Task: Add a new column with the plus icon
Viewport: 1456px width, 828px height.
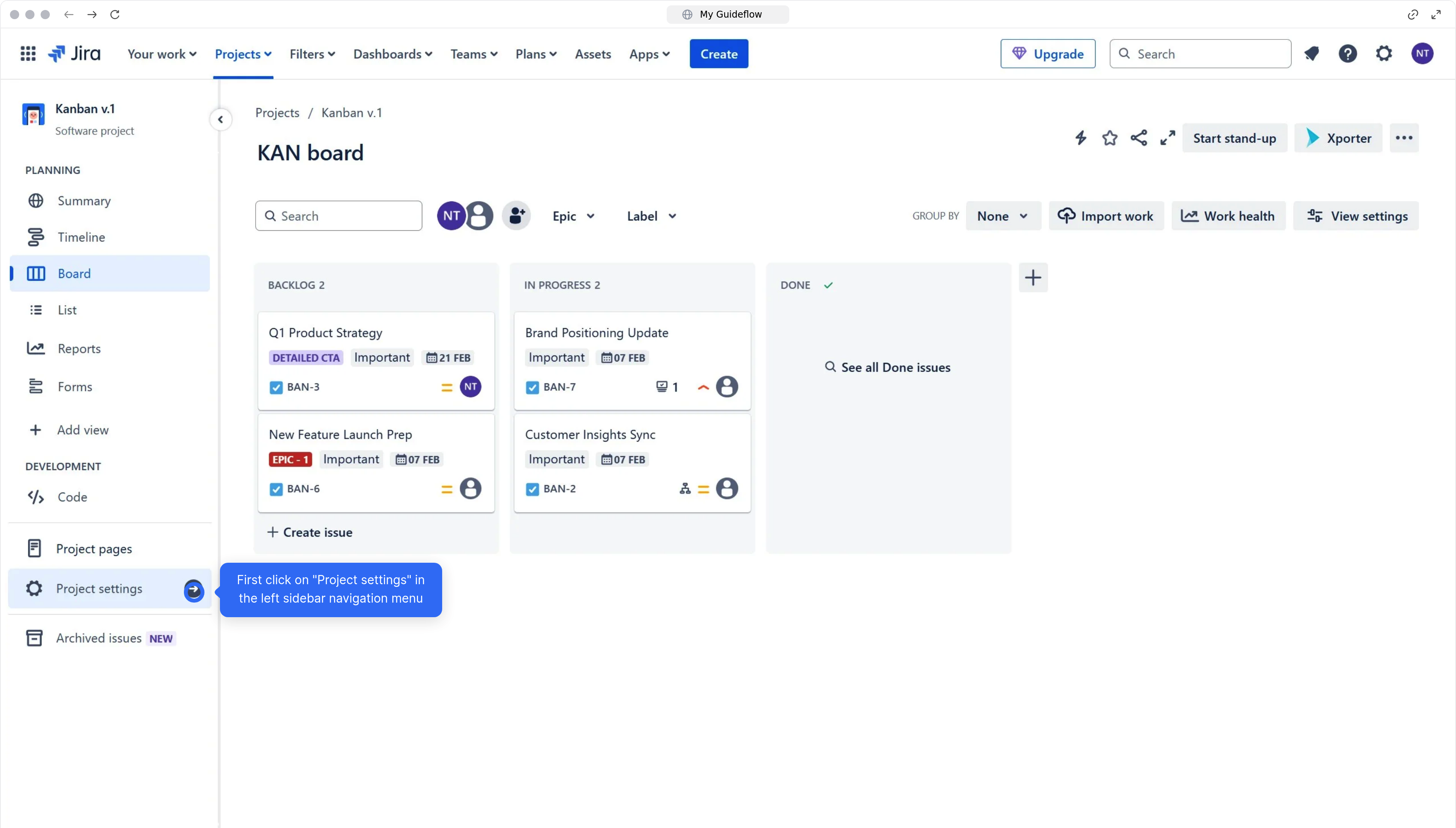Action: pos(1033,278)
